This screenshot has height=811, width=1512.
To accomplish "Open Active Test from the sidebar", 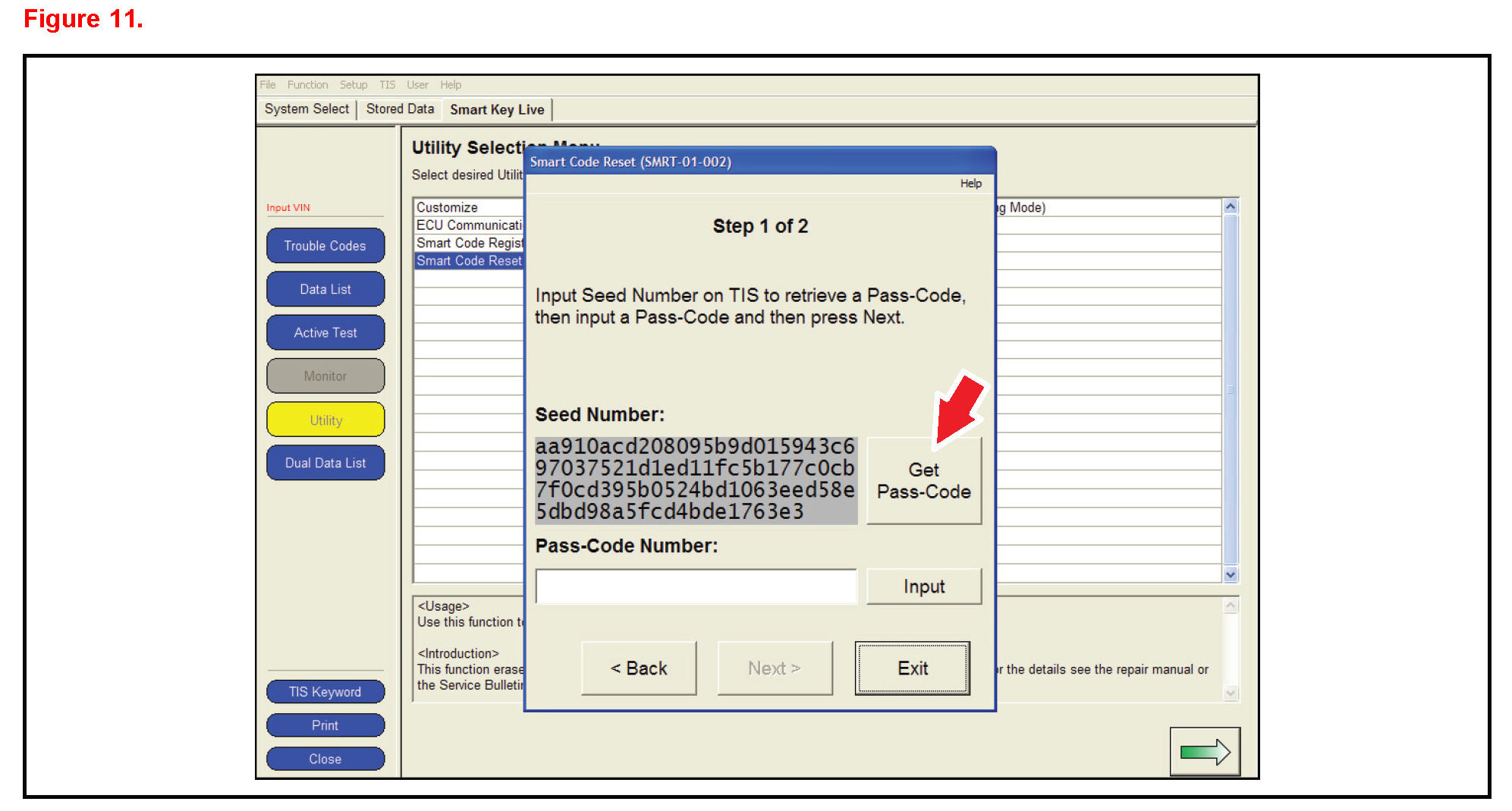I will [325, 332].
